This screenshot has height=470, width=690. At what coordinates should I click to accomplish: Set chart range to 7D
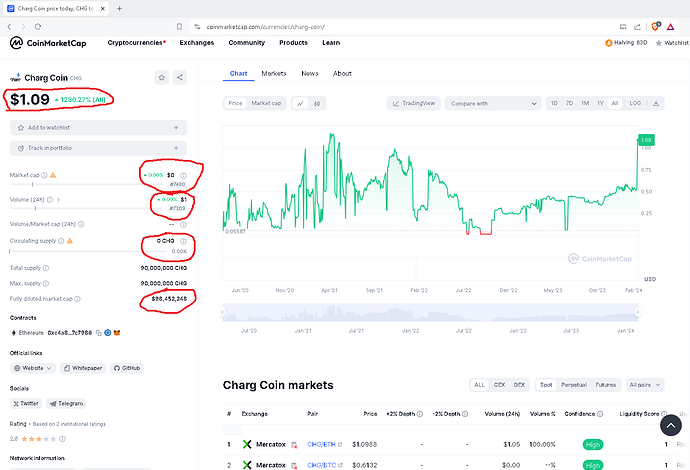tap(569, 103)
